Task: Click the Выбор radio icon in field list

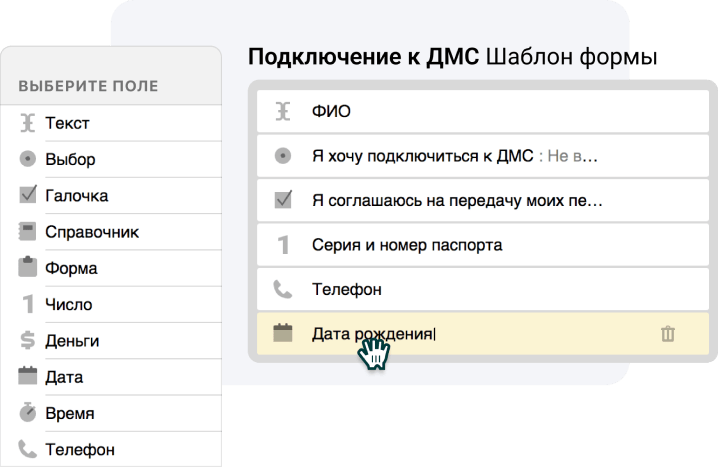Action: [x=27, y=159]
